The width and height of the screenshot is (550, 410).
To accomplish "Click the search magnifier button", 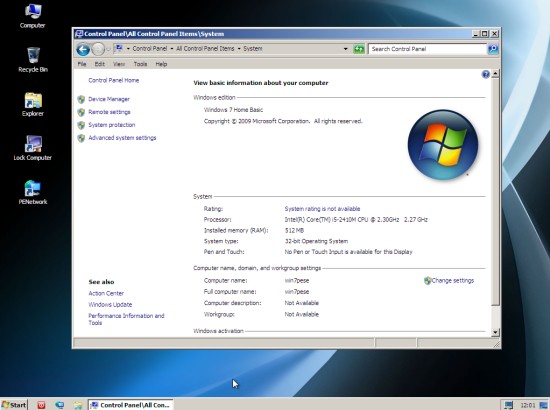I will click(x=493, y=49).
